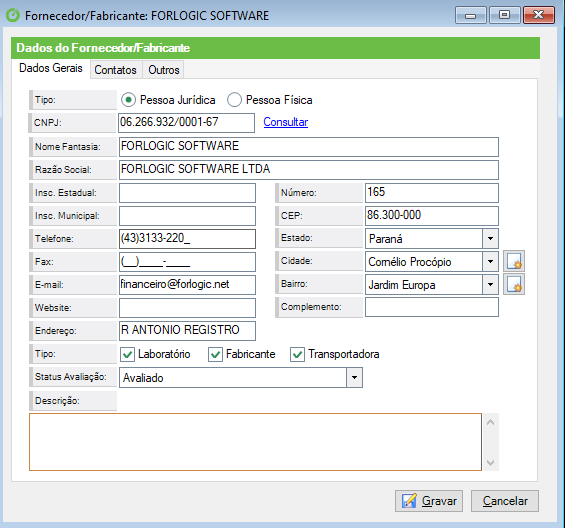Click the Complemento input field
Screen dimensions: 565x528
coord(432,307)
